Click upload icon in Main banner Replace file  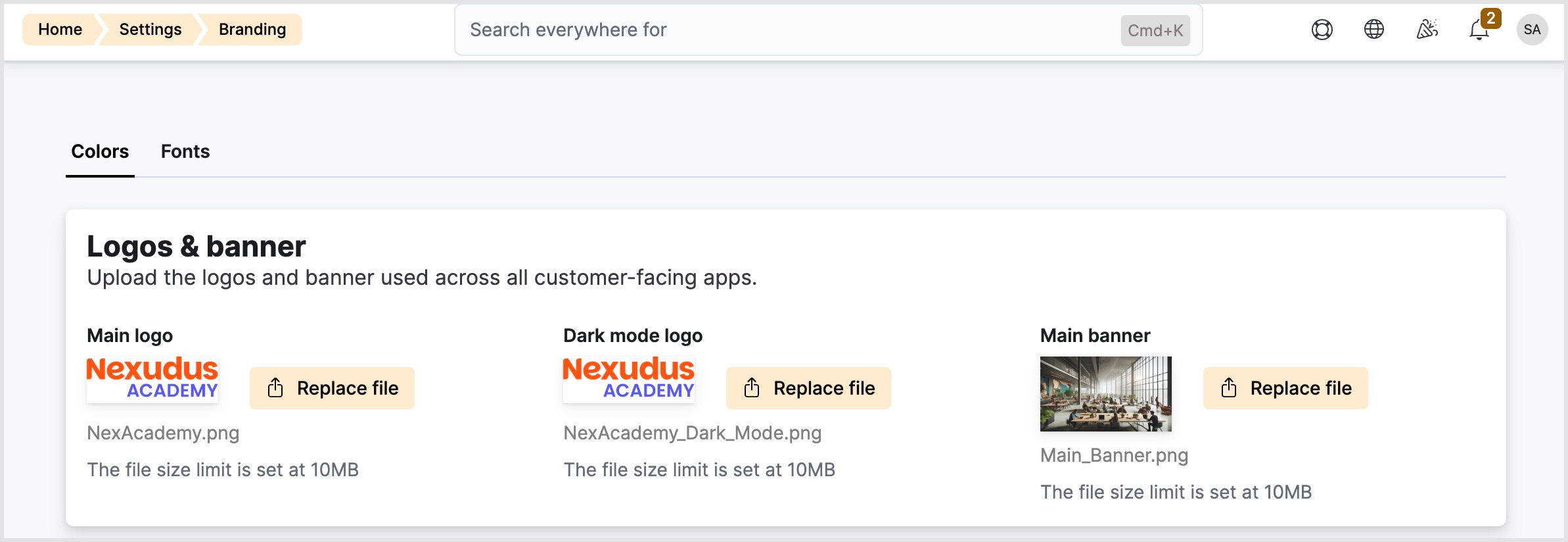(x=1229, y=388)
